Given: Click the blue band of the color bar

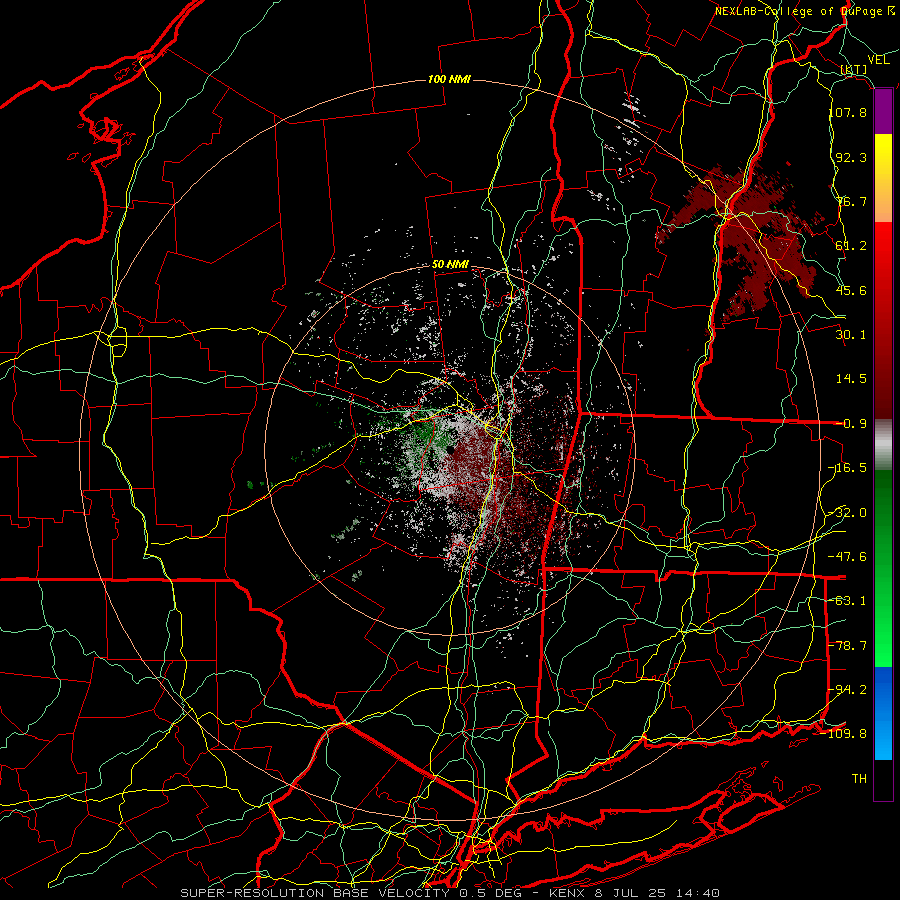Looking at the screenshot, I should coord(883,713).
